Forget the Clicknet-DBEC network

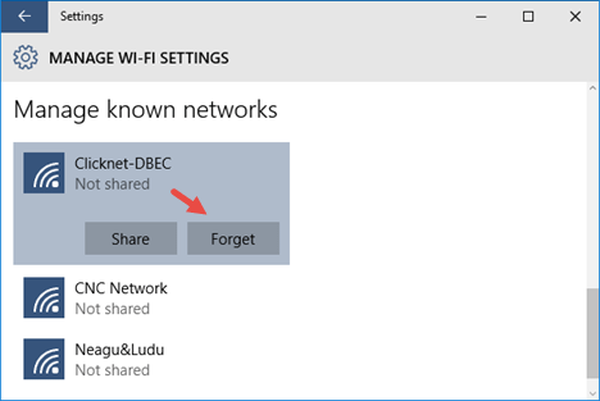[x=233, y=238]
